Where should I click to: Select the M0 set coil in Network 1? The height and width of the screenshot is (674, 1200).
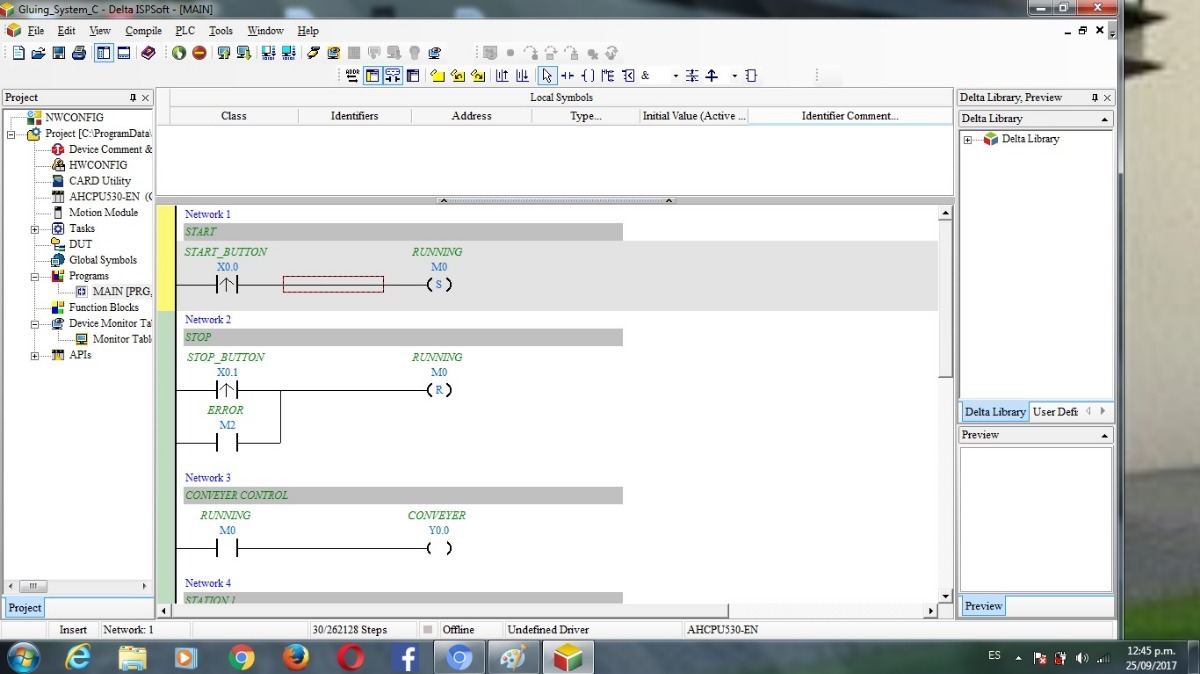point(438,284)
